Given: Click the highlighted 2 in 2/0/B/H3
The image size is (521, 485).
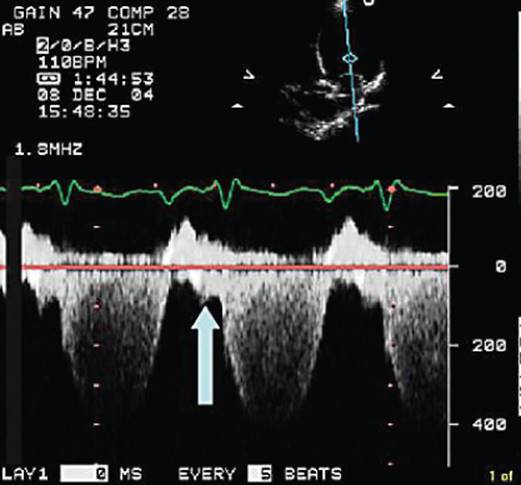Looking at the screenshot, I should [43, 46].
